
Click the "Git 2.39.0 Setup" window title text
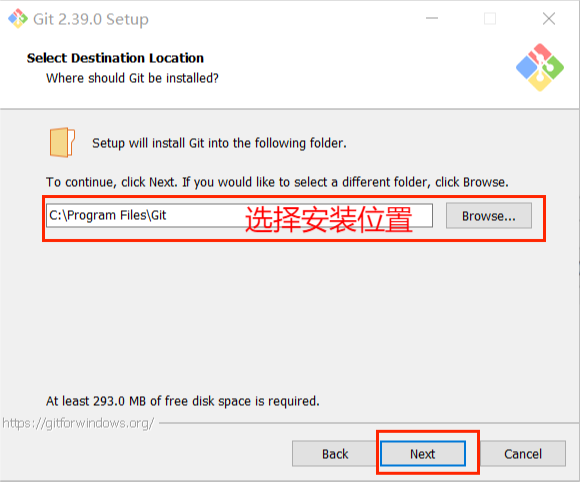(91, 19)
